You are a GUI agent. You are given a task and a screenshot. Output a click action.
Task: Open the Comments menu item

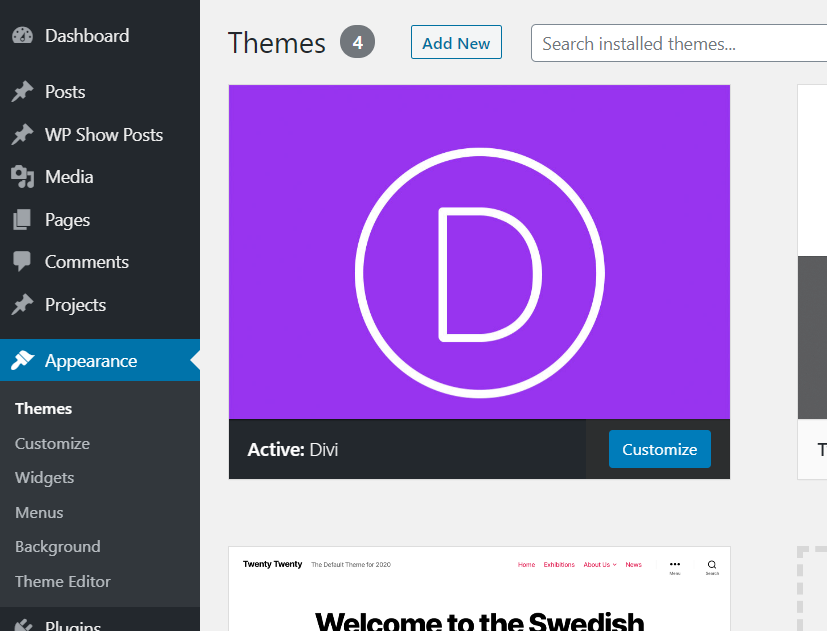[100, 262]
